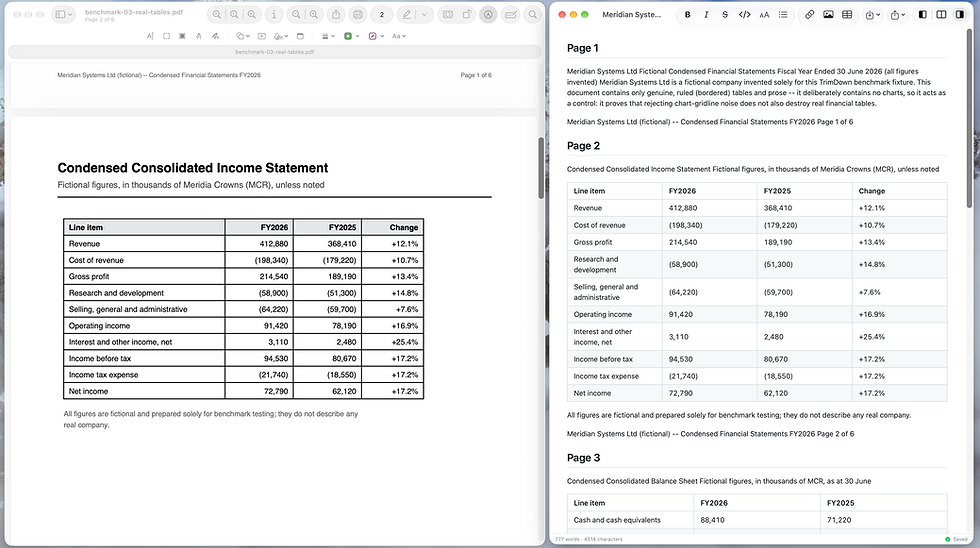This screenshot has height=548, width=980.
Task: Click the markdown editor's vertical scrollbar
Action: coord(969,119)
